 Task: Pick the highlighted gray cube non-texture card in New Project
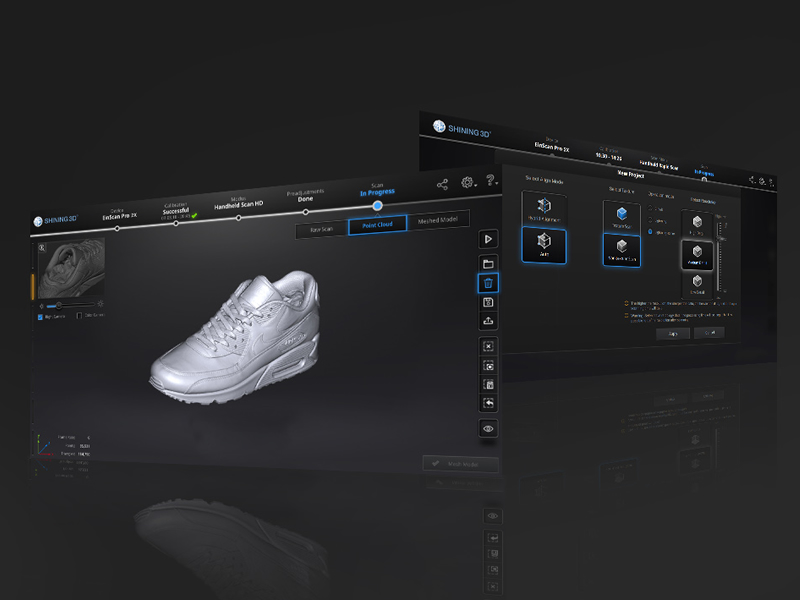pos(621,251)
